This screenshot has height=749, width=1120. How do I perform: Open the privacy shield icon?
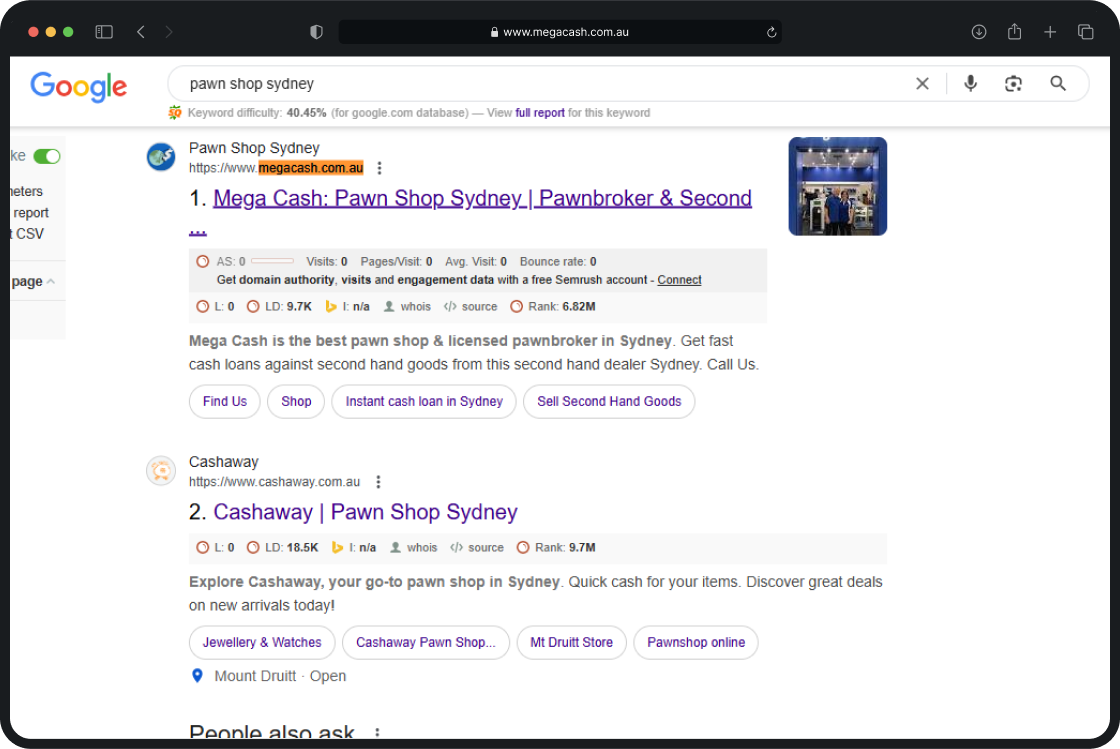click(x=316, y=31)
